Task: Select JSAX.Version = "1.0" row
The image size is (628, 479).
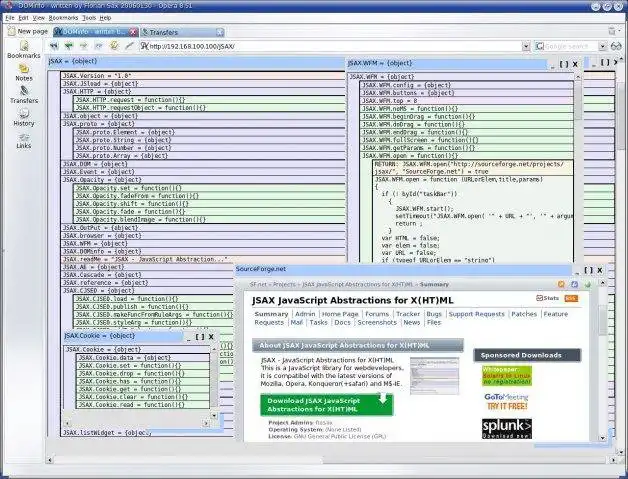Action: tap(203, 76)
